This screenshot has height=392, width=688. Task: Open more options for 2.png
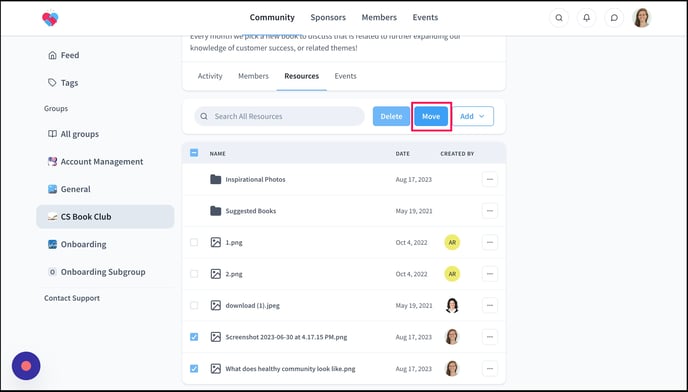pos(490,274)
